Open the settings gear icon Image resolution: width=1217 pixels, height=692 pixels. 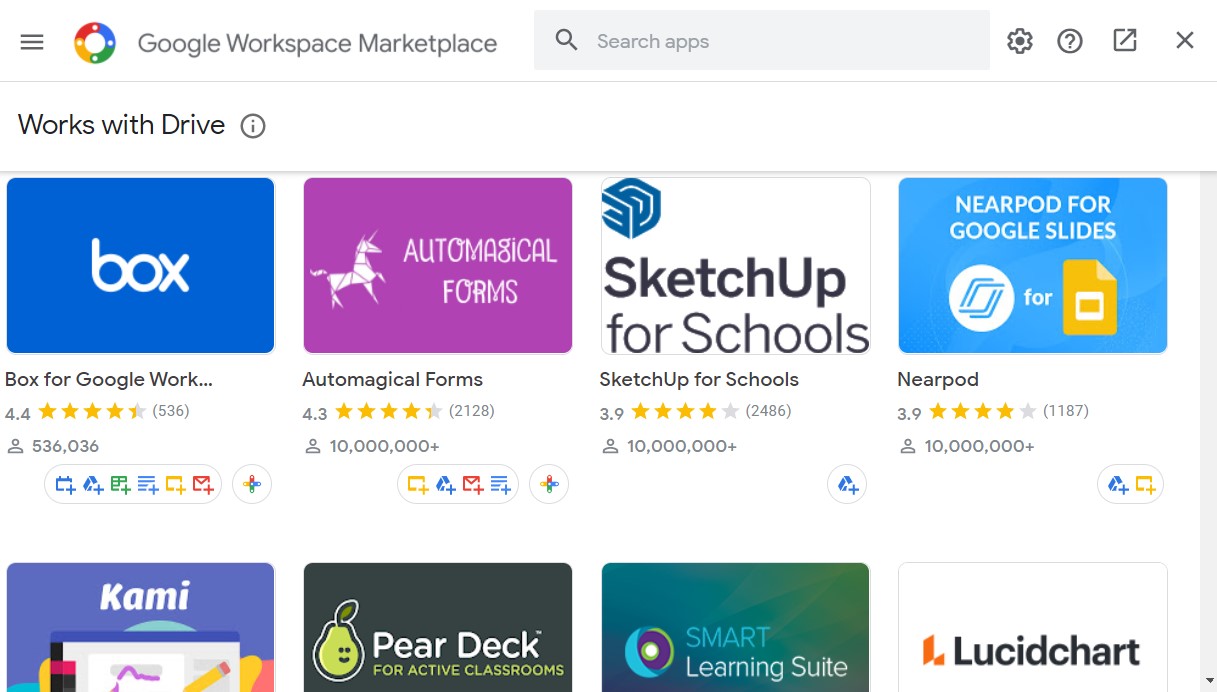tap(1020, 41)
